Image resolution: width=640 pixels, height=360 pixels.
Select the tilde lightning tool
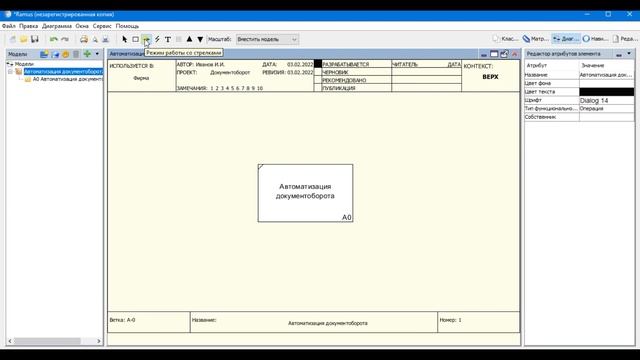pyautogui.click(x=157, y=39)
